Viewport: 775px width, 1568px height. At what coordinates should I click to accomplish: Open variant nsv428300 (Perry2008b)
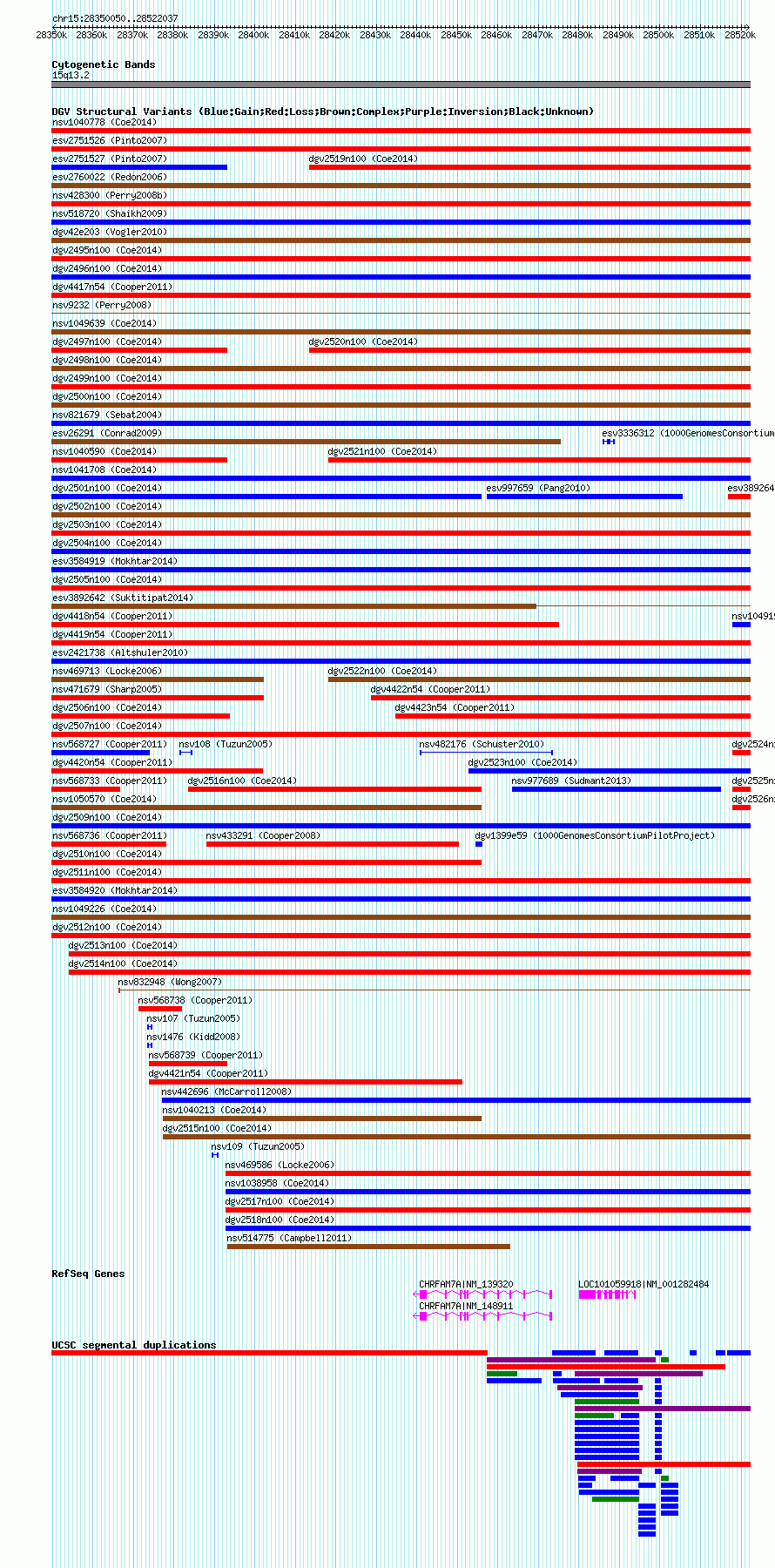(x=110, y=196)
